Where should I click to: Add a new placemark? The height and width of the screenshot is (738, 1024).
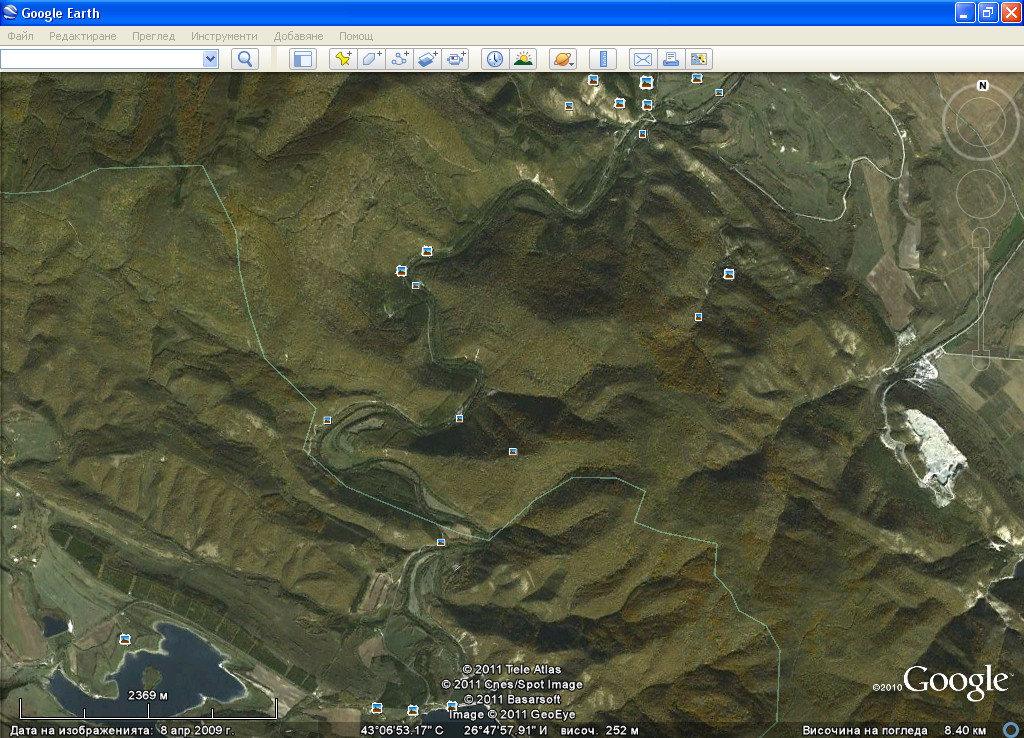click(x=343, y=59)
